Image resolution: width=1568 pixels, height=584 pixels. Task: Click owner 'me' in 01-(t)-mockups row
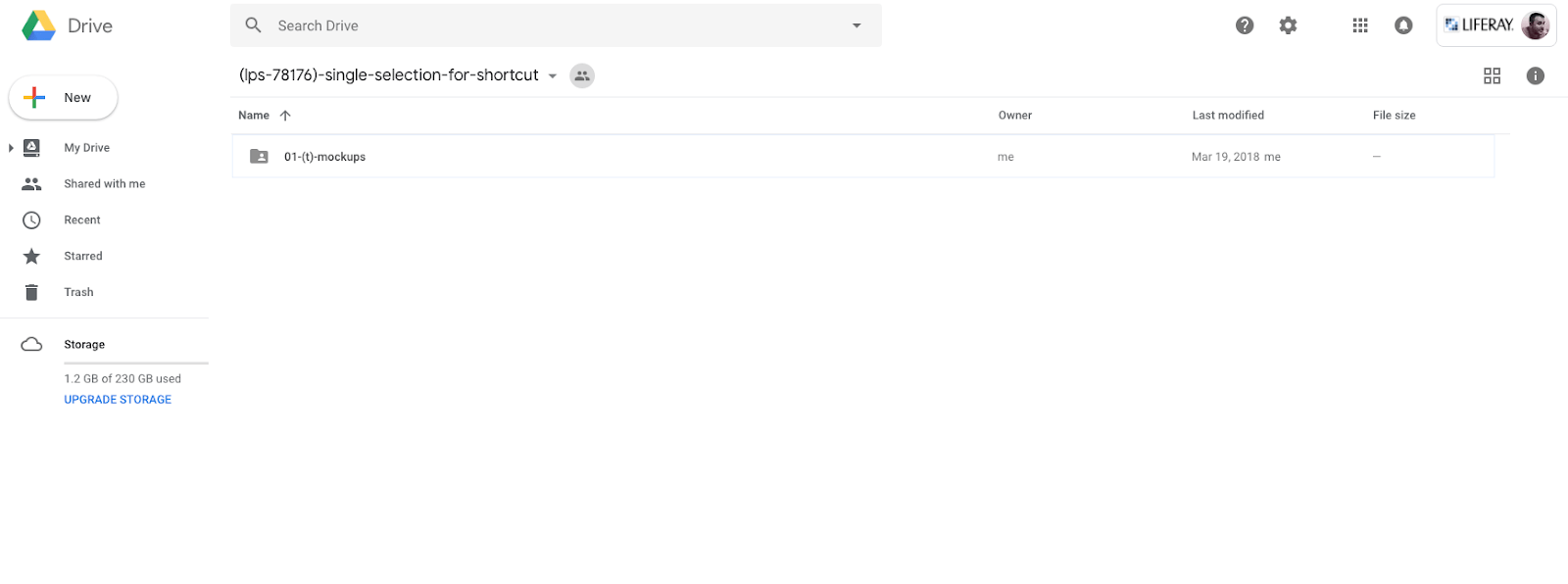[1005, 157]
